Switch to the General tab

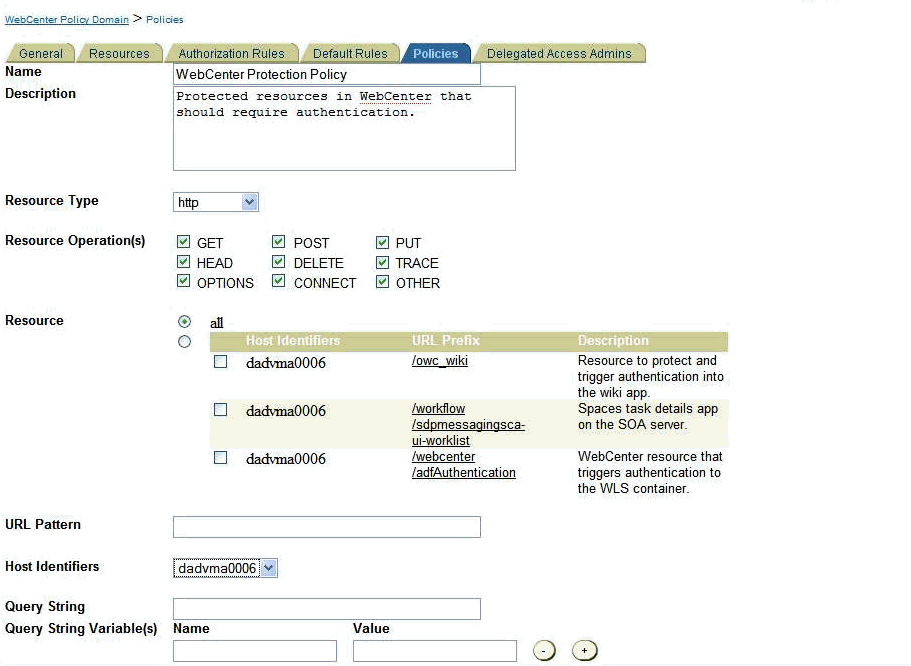(x=41, y=53)
